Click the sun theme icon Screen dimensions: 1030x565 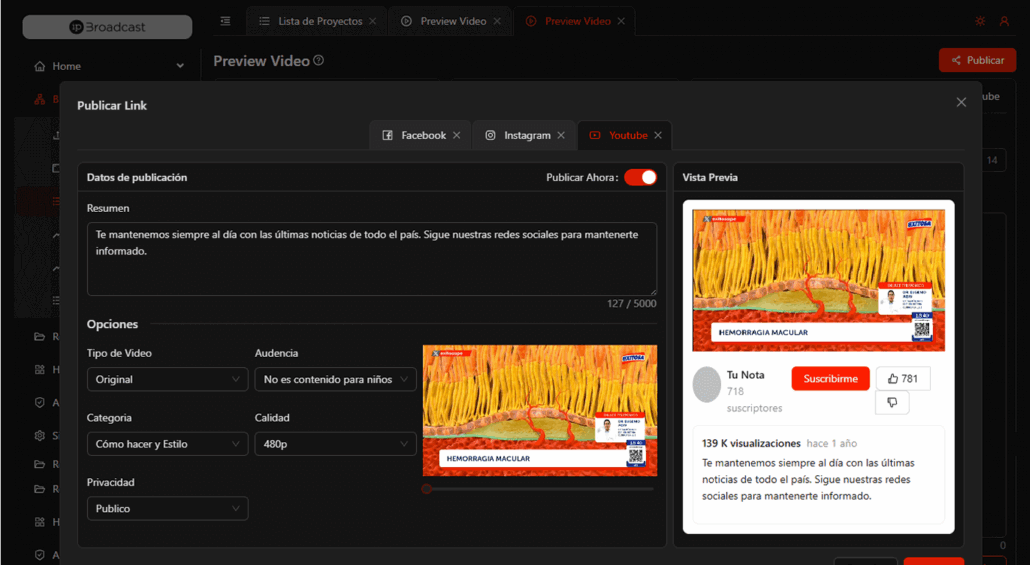pos(979,21)
